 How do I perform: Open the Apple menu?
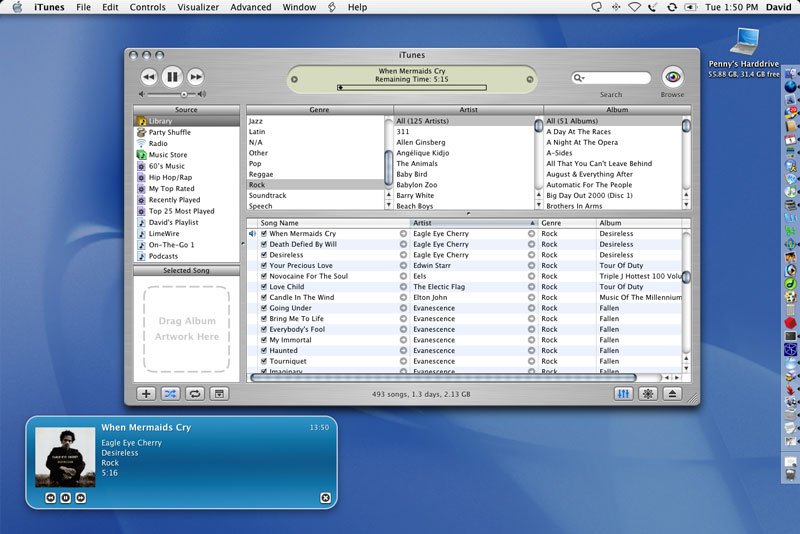tap(17, 7)
